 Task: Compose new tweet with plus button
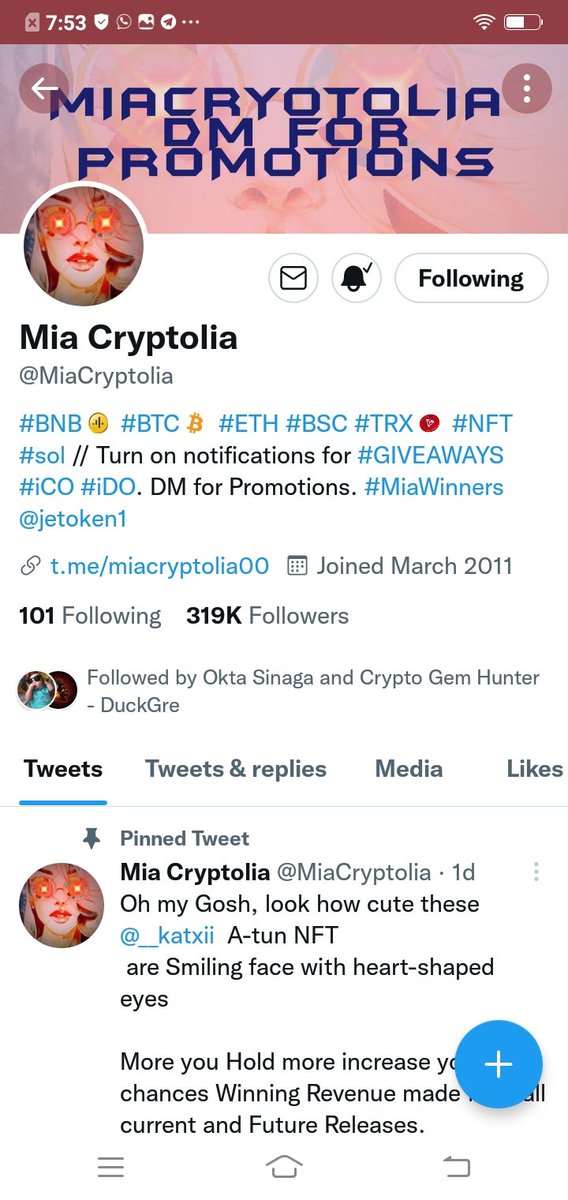click(498, 1064)
